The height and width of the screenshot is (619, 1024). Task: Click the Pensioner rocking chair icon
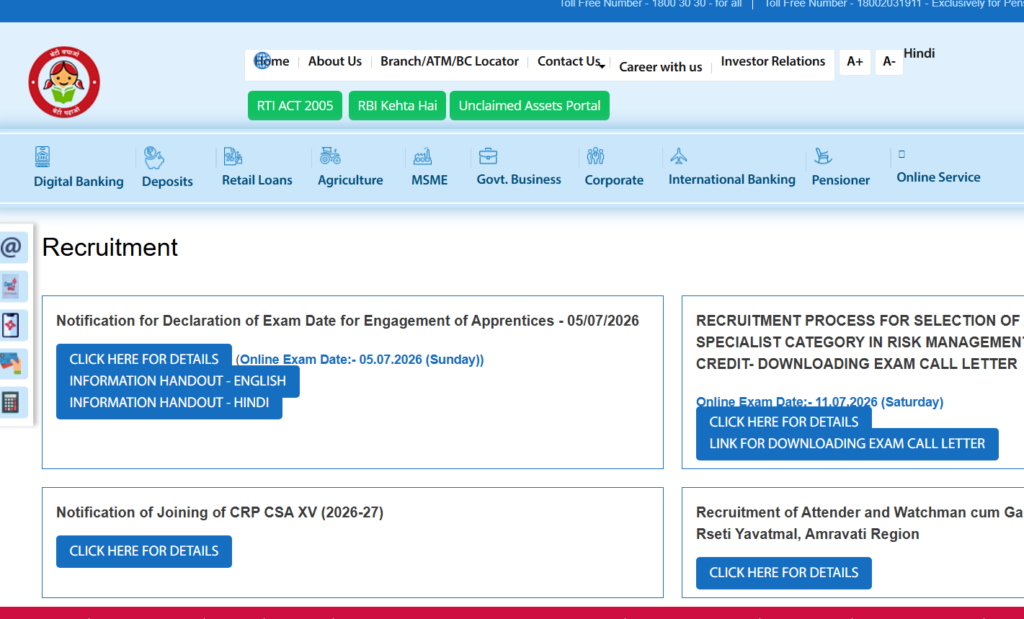click(823, 156)
